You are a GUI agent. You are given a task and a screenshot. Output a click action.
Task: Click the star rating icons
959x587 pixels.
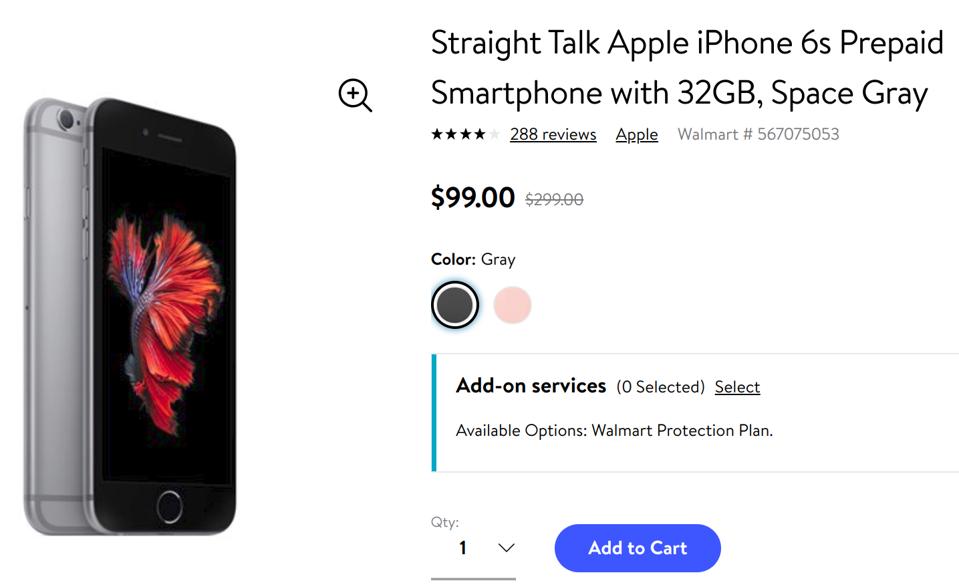pos(464,134)
